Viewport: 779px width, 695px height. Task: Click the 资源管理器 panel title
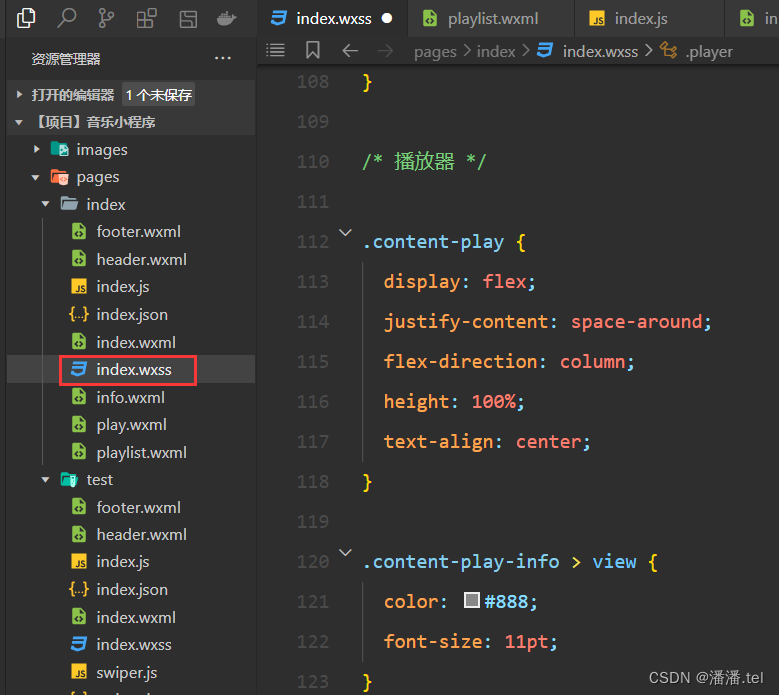pyautogui.click(x=66, y=59)
